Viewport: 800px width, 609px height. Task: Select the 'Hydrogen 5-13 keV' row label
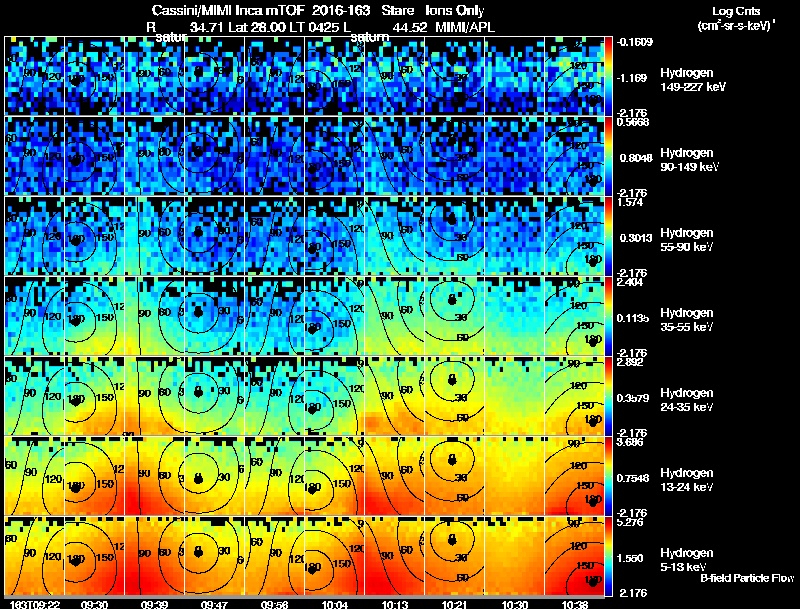[687, 560]
